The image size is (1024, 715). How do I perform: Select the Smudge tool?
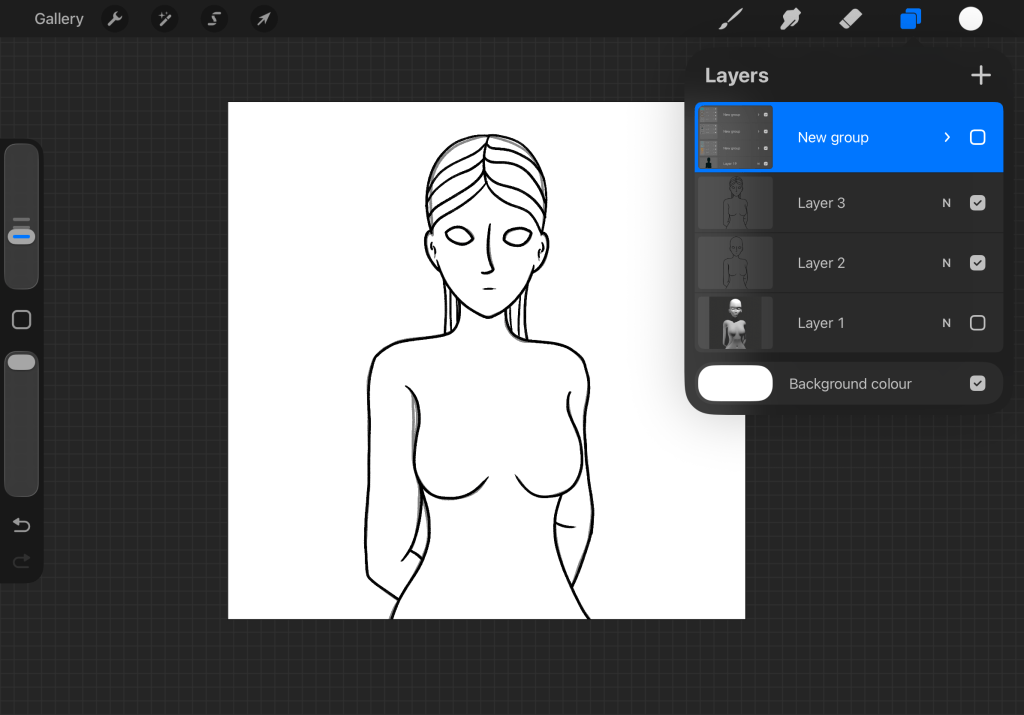[791, 19]
